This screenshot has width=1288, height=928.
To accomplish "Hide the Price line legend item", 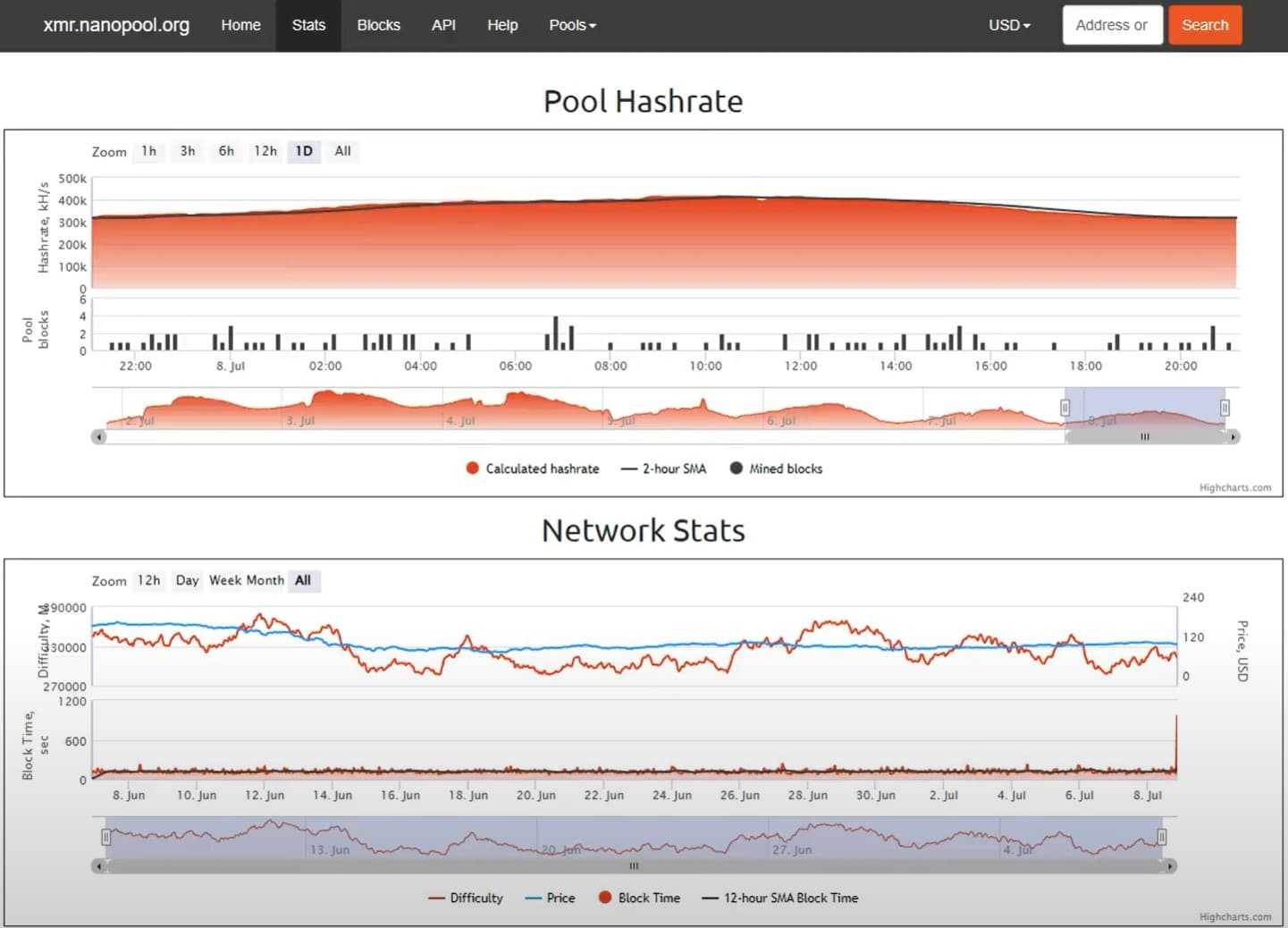I will [551, 898].
